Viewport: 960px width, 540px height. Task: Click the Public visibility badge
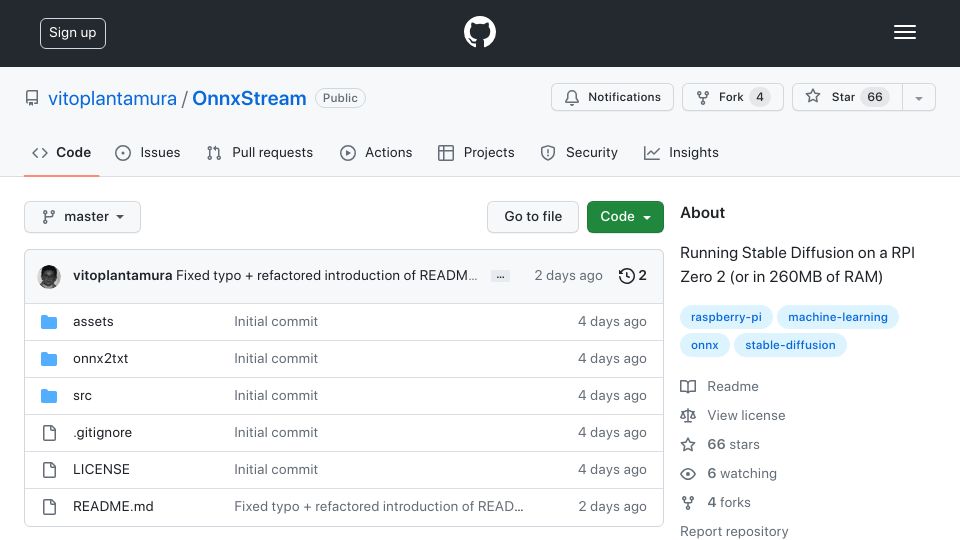(x=340, y=98)
